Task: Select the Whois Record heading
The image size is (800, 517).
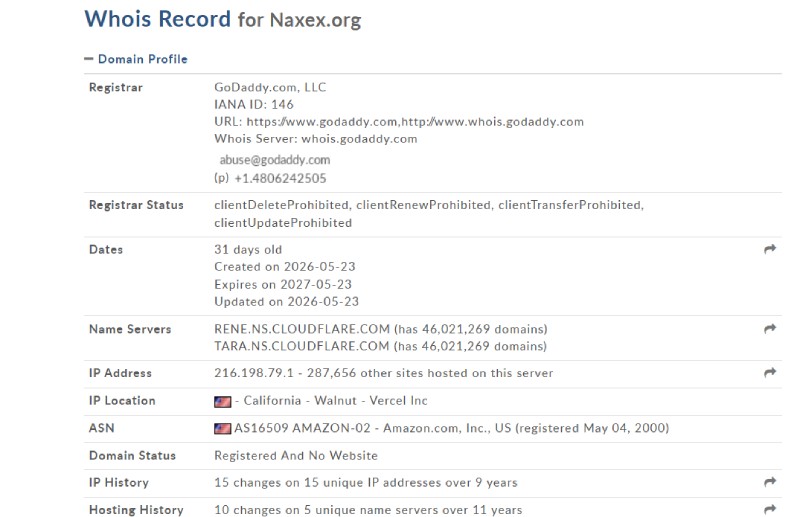Action: pyautogui.click(x=158, y=19)
